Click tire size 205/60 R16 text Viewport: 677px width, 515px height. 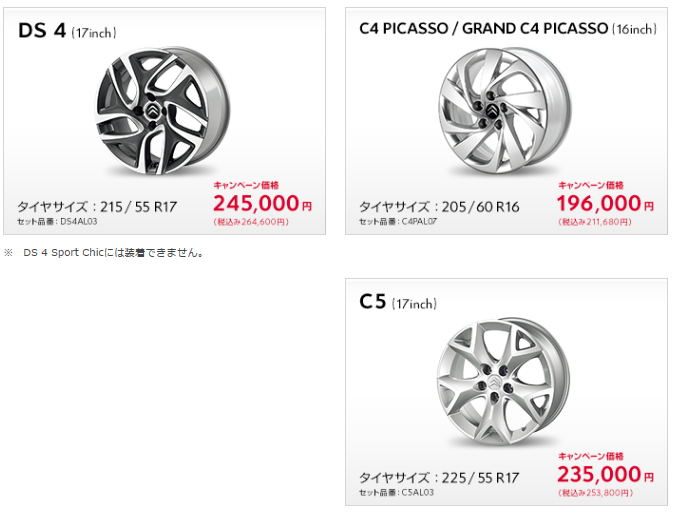pyautogui.click(x=439, y=207)
